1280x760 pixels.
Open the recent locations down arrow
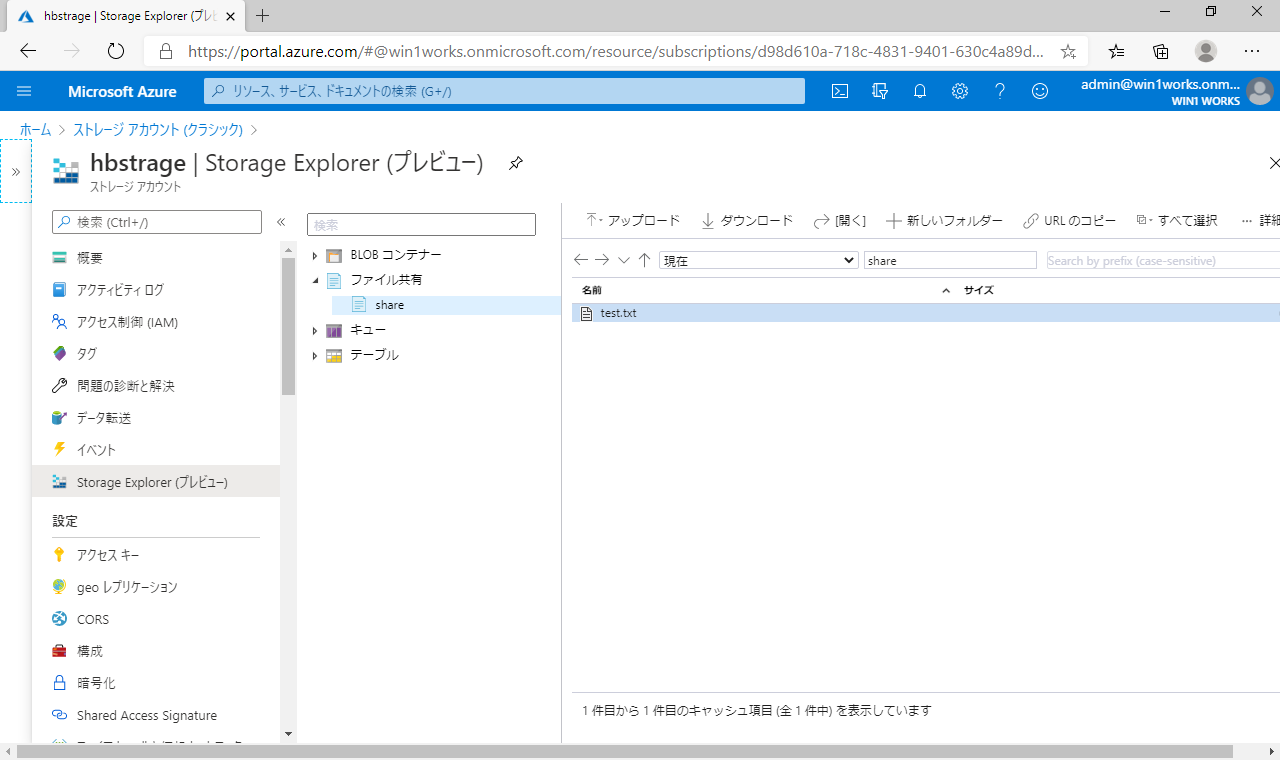pos(624,260)
